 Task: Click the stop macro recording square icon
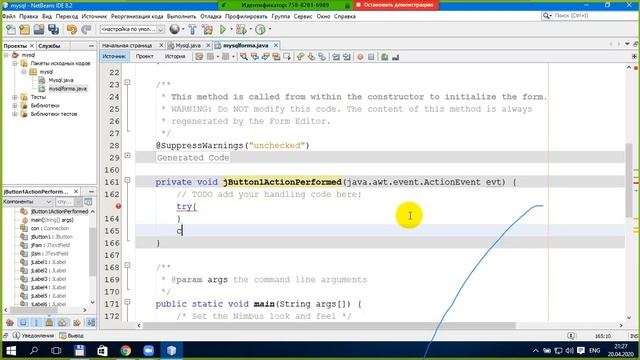371,57
